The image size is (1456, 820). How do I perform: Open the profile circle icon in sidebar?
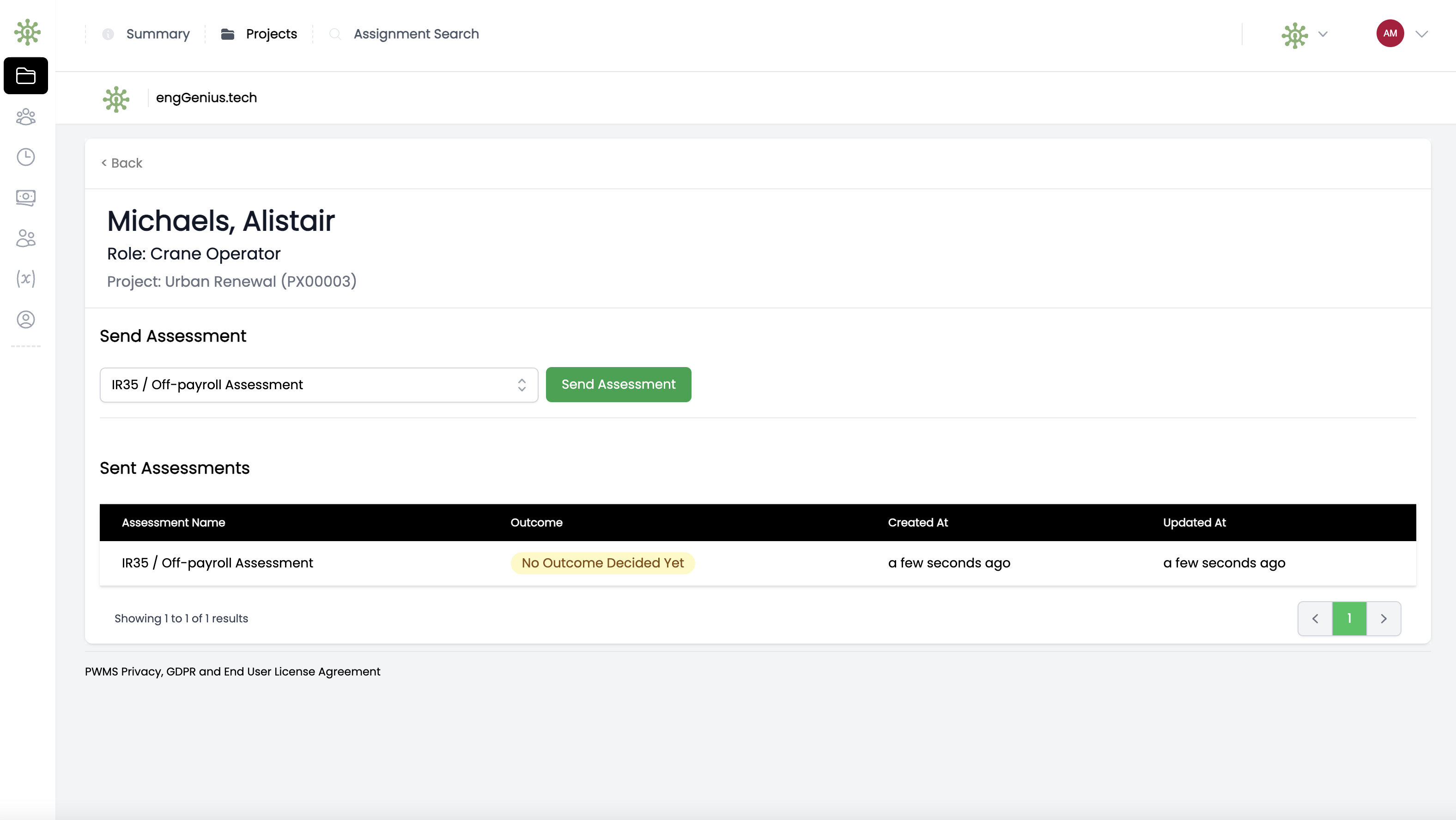click(25, 320)
